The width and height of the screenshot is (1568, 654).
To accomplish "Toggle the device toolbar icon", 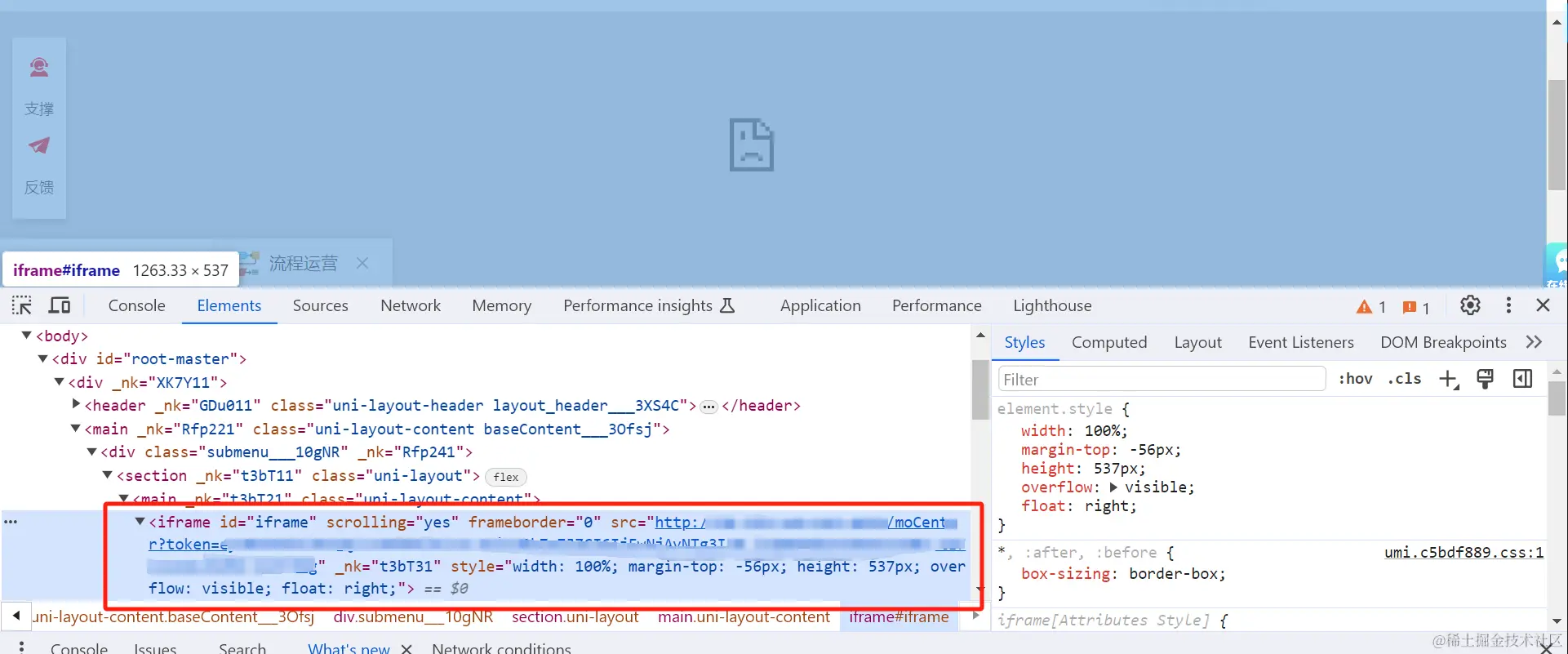I will click(60, 305).
